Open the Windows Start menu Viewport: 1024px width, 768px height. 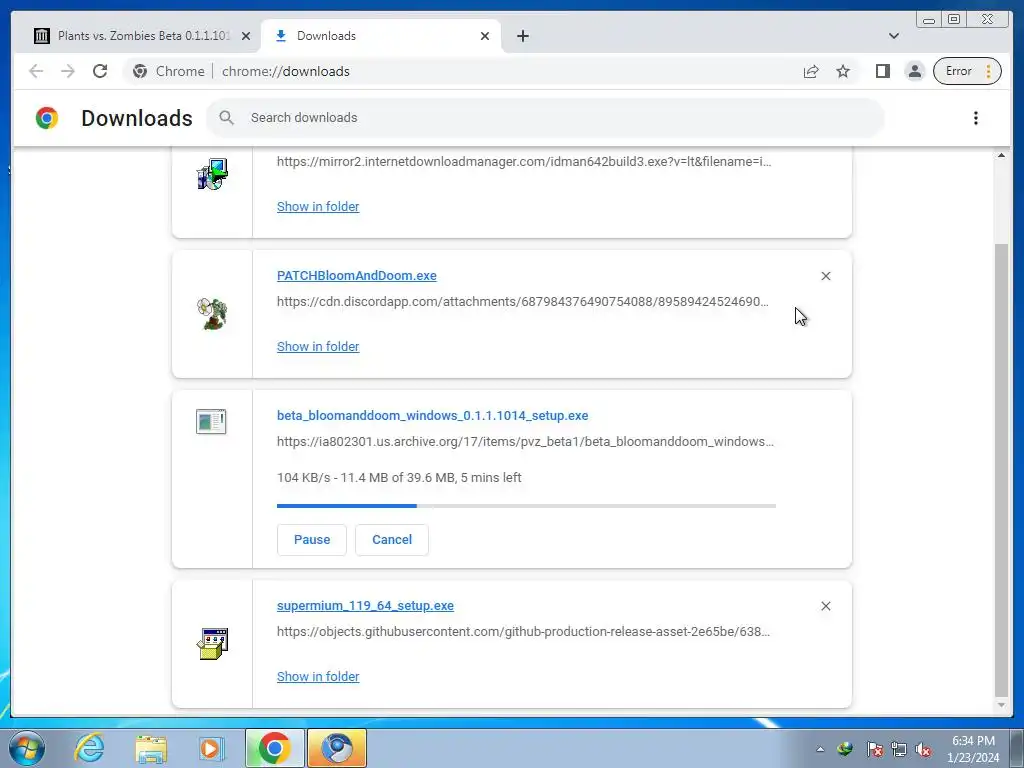[27, 748]
